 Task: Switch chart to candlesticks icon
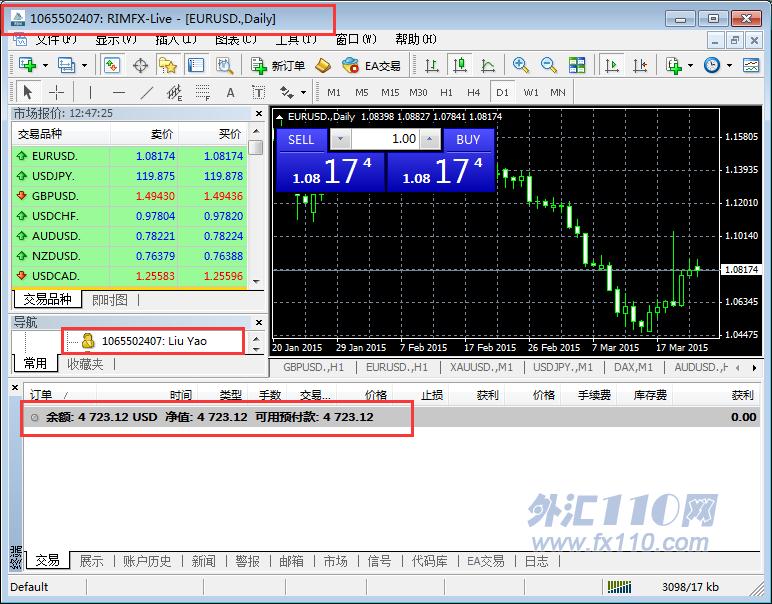[x=460, y=65]
